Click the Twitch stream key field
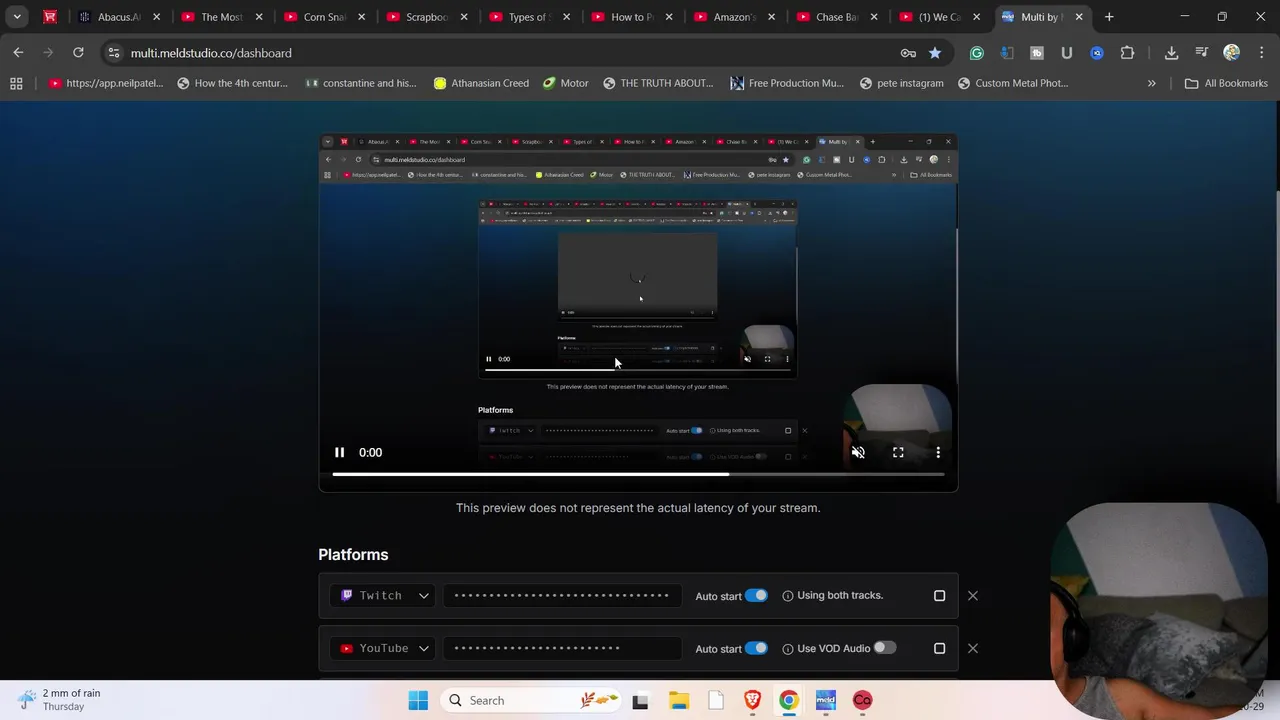This screenshot has height=720, width=1280. click(x=562, y=595)
